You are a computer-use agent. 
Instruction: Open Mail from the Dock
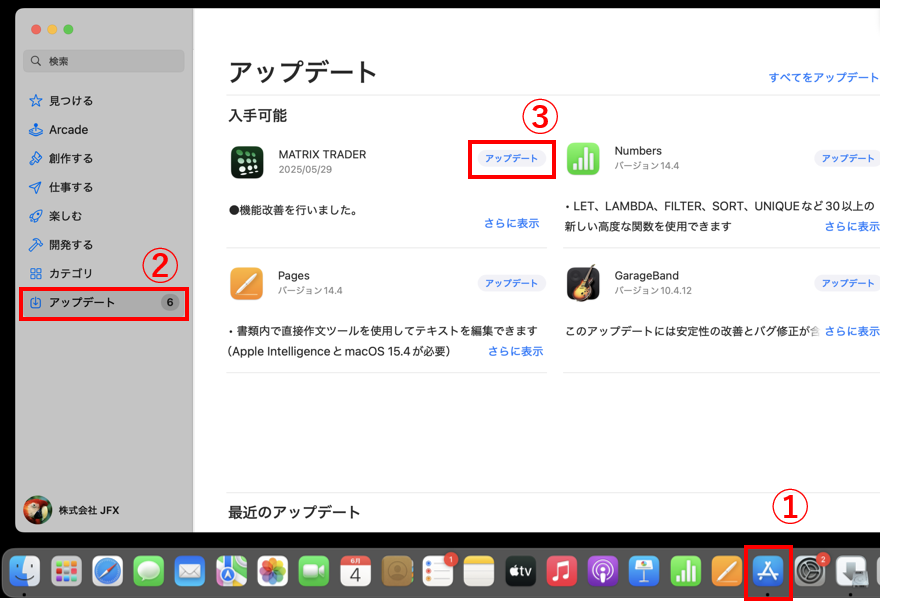190,570
